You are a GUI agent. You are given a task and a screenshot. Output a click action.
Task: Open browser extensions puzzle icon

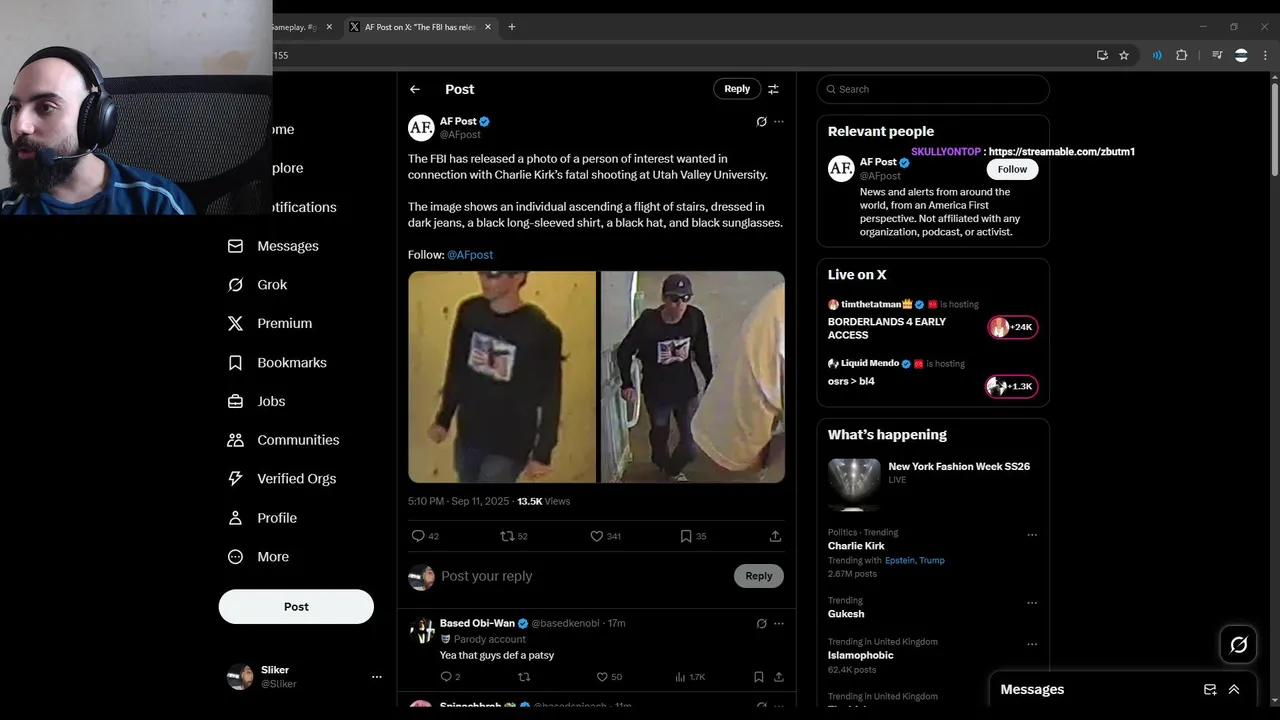1182,55
